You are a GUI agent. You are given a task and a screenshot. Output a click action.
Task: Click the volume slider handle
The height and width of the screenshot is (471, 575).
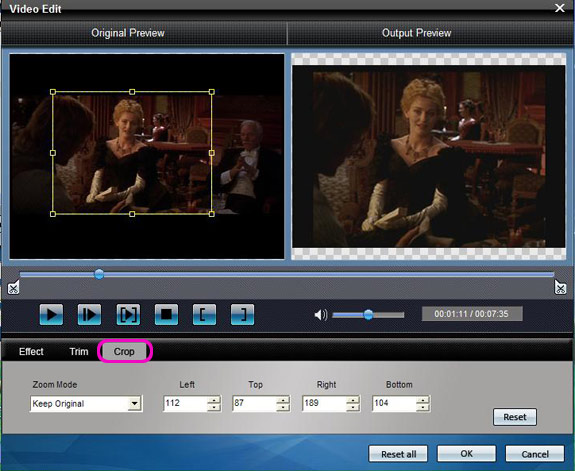(x=369, y=314)
